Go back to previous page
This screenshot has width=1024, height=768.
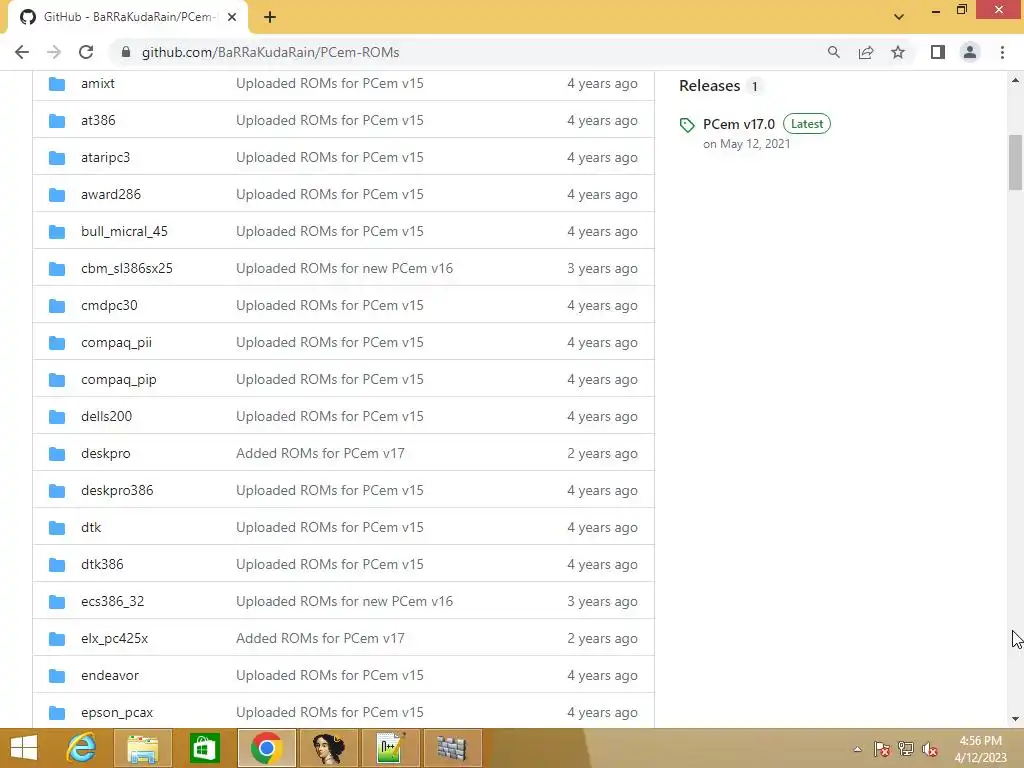(x=22, y=52)
